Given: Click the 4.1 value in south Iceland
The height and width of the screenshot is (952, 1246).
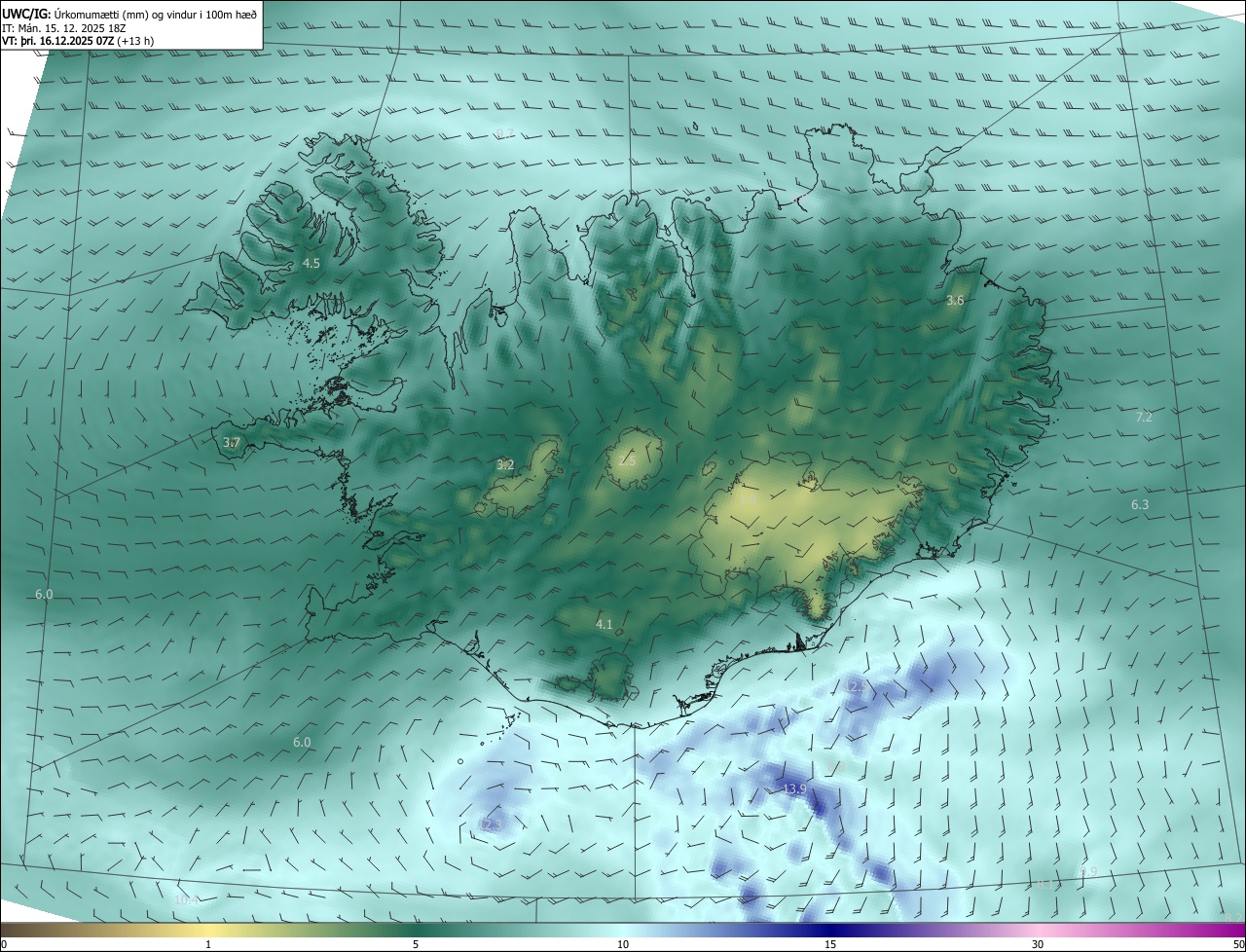Looking at the screenshot, I should pyautogui.click(x=604, y=624).
